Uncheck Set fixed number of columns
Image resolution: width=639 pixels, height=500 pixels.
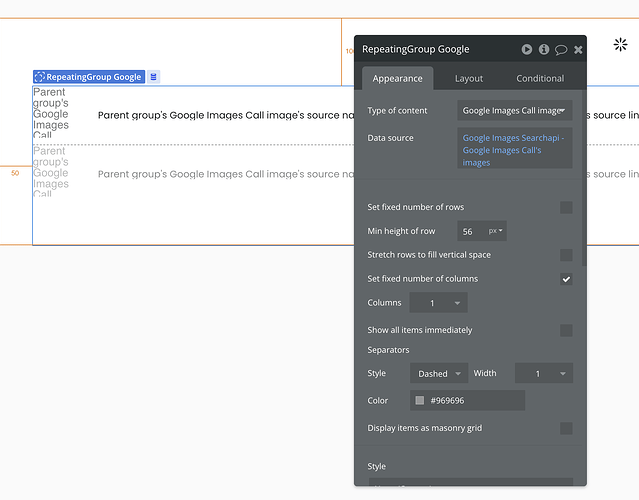(566, 279)
